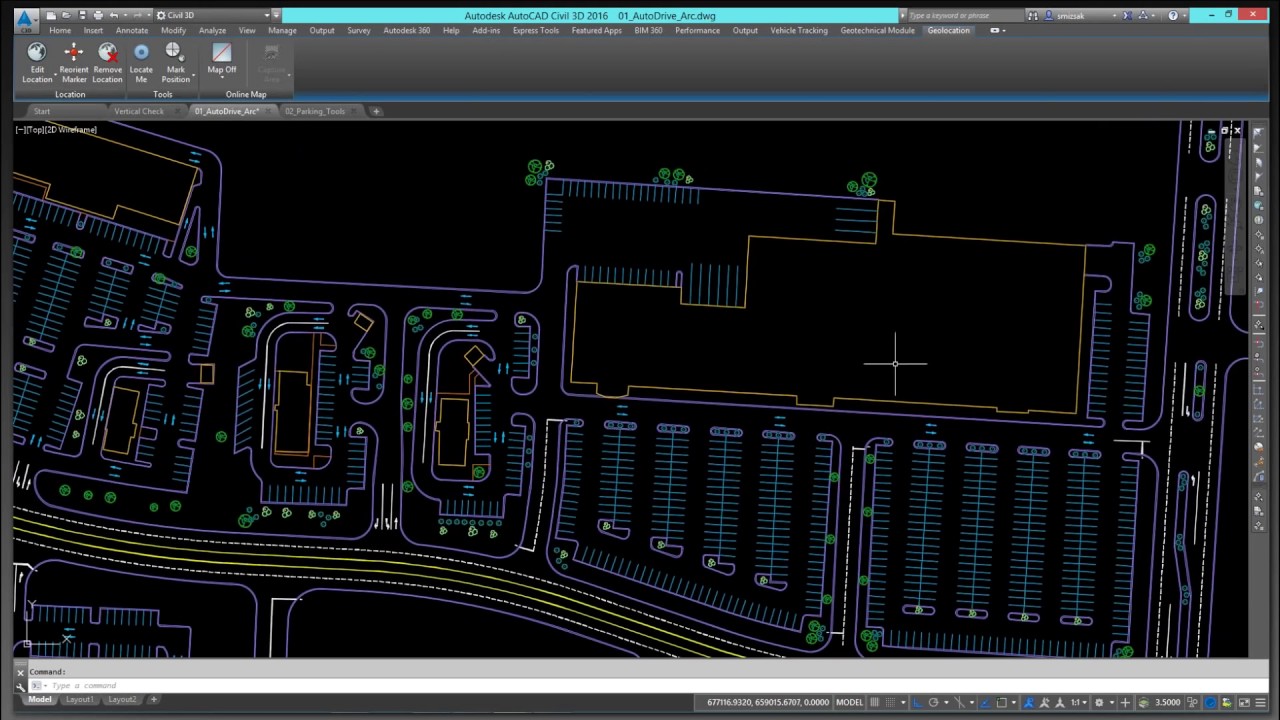Add a new layout with the plus icon
This screenshot has width=1280, height=720.
pos(153,700)
